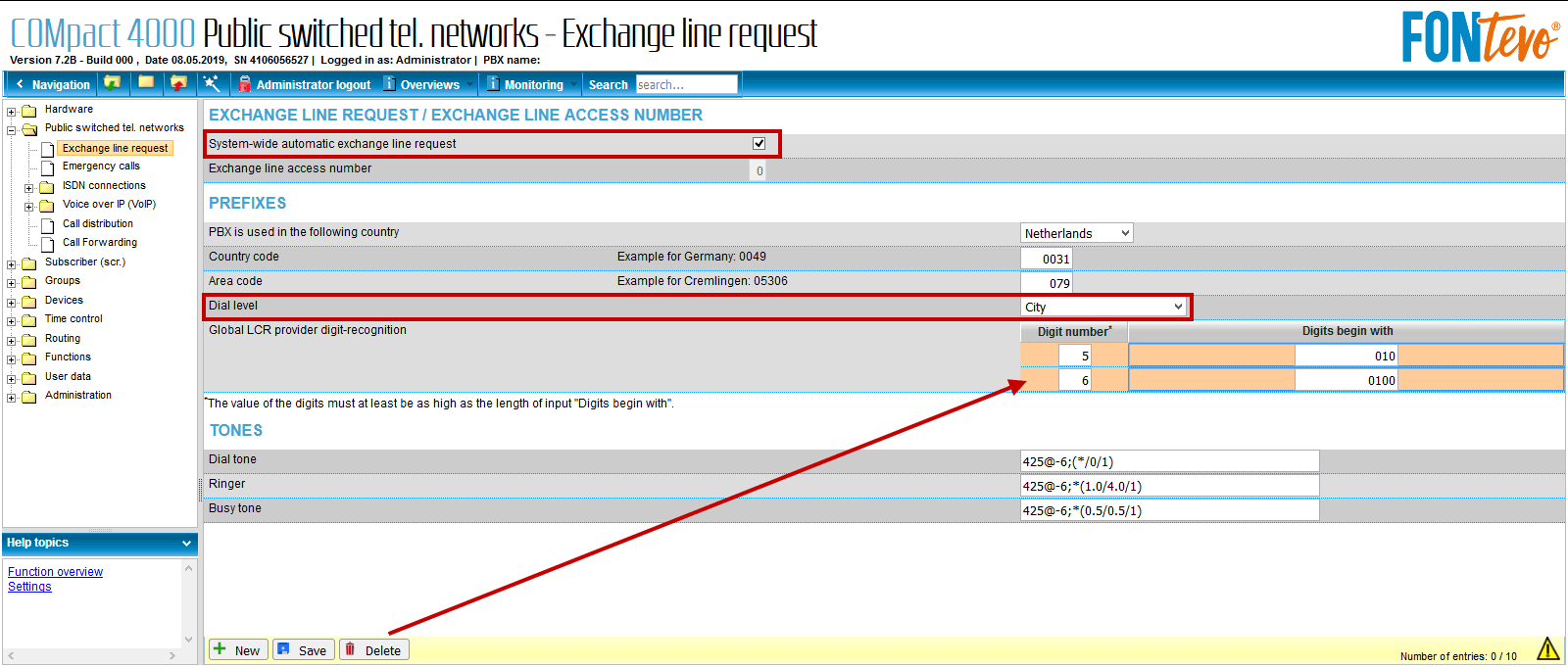The height and width of the screenshot is (667, 1568).
Task: Click the Time control folder icon
Action: point(29,320)
